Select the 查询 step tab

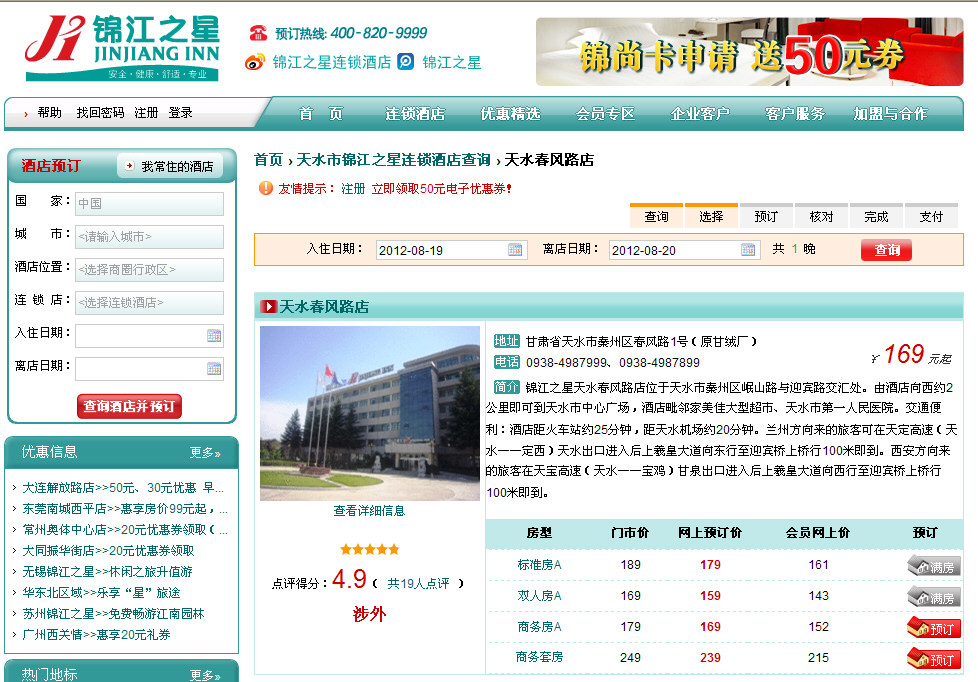click(x=656, y=216)
